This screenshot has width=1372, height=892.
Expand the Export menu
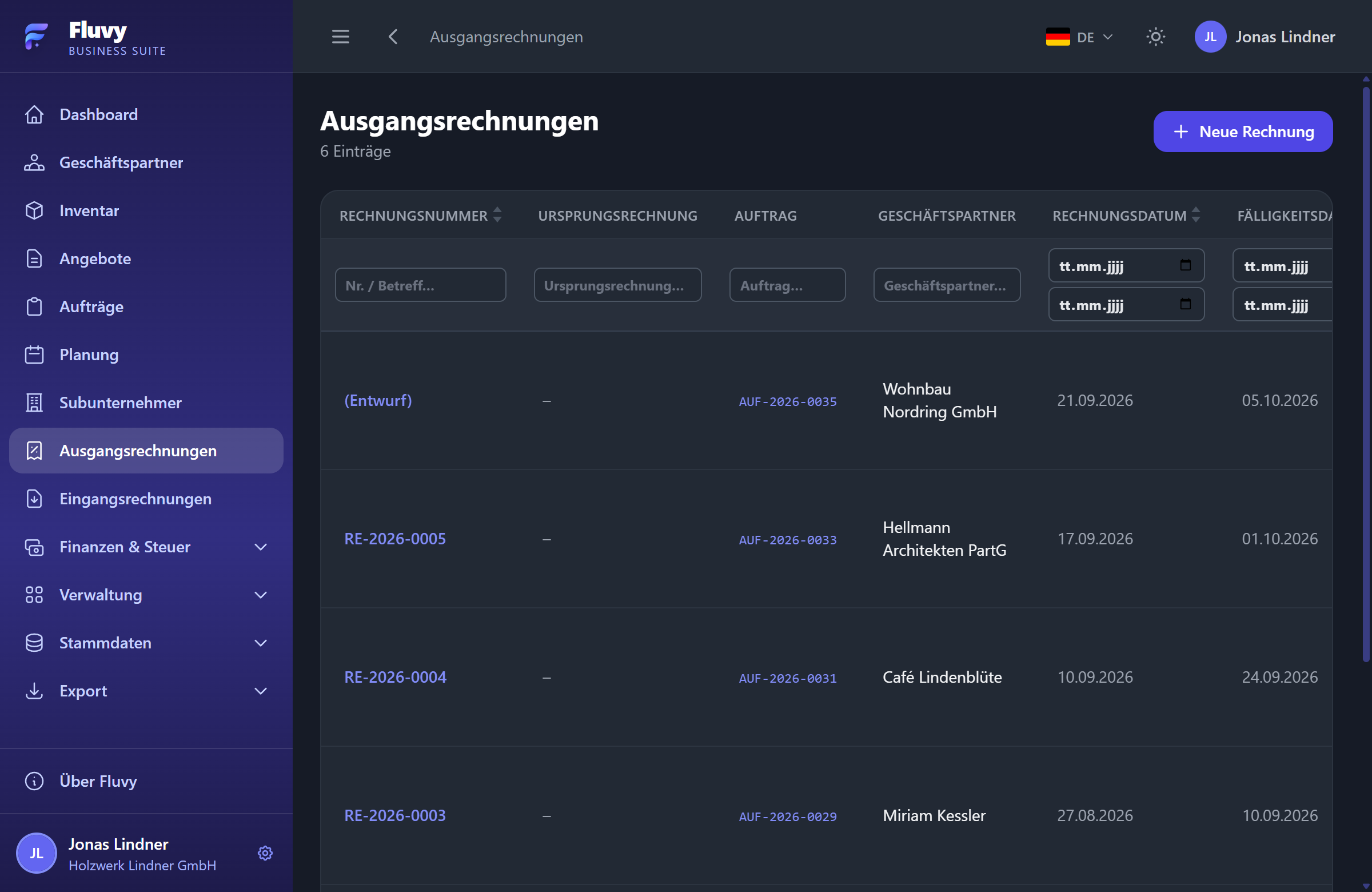pyautogui.click(x=146, y=691)
